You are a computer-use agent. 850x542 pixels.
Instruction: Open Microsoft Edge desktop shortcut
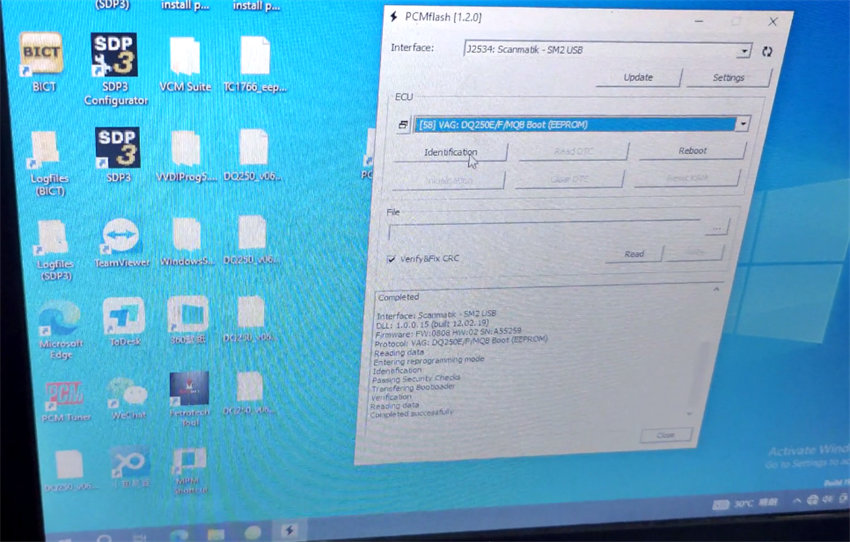[x=57, y=320]
